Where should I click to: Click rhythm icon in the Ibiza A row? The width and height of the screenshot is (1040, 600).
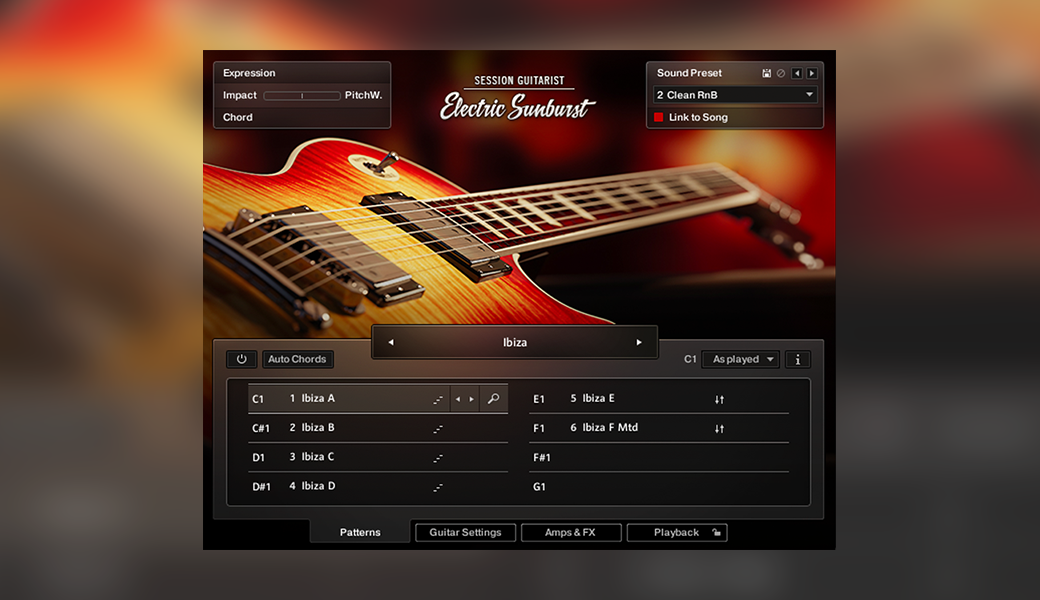438,399
